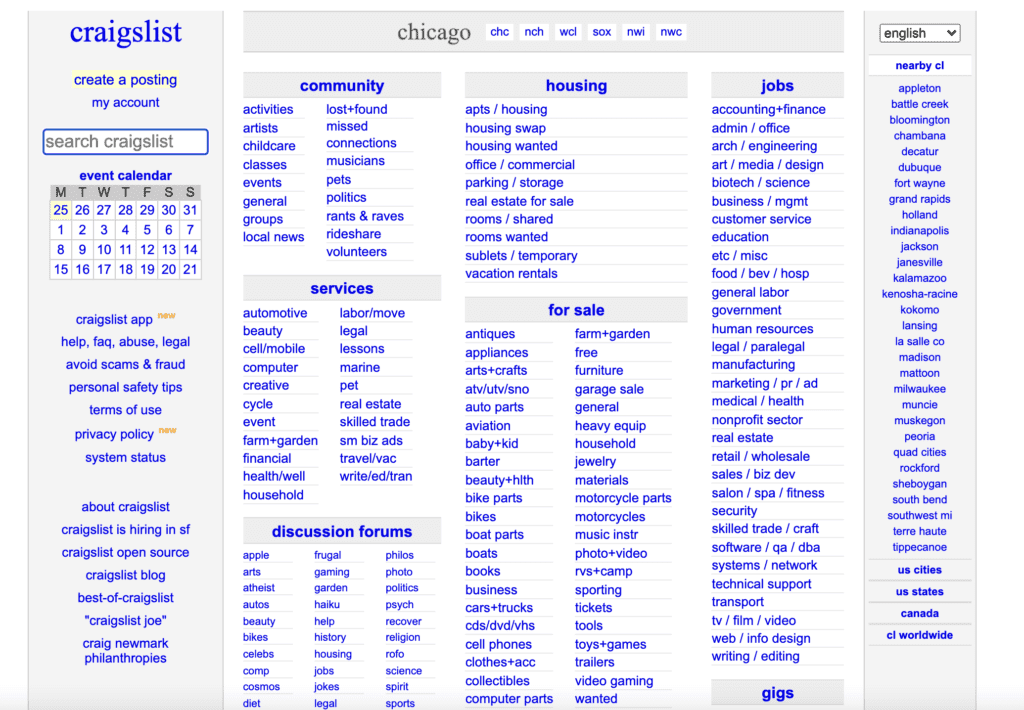Go to my account

click(125, 103)
